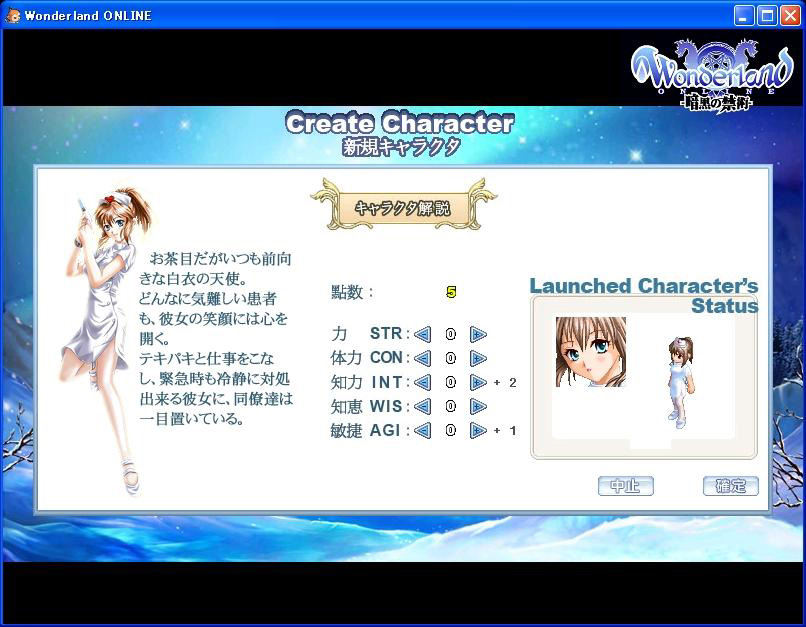Click the Create Character heading
Screen dimensions: 806x627
click(399, 123)
